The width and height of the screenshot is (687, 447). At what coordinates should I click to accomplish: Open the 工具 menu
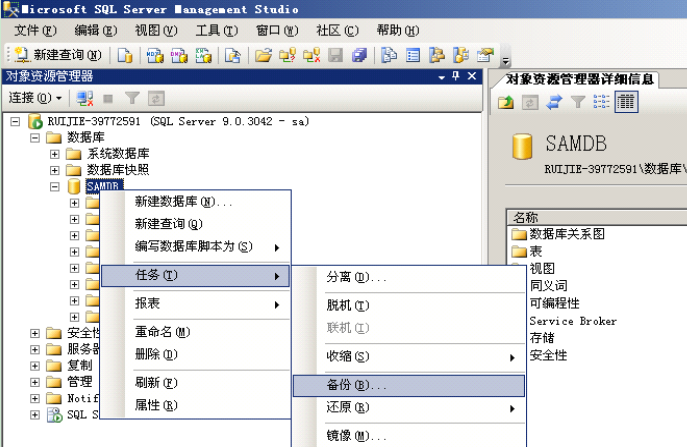216,31
